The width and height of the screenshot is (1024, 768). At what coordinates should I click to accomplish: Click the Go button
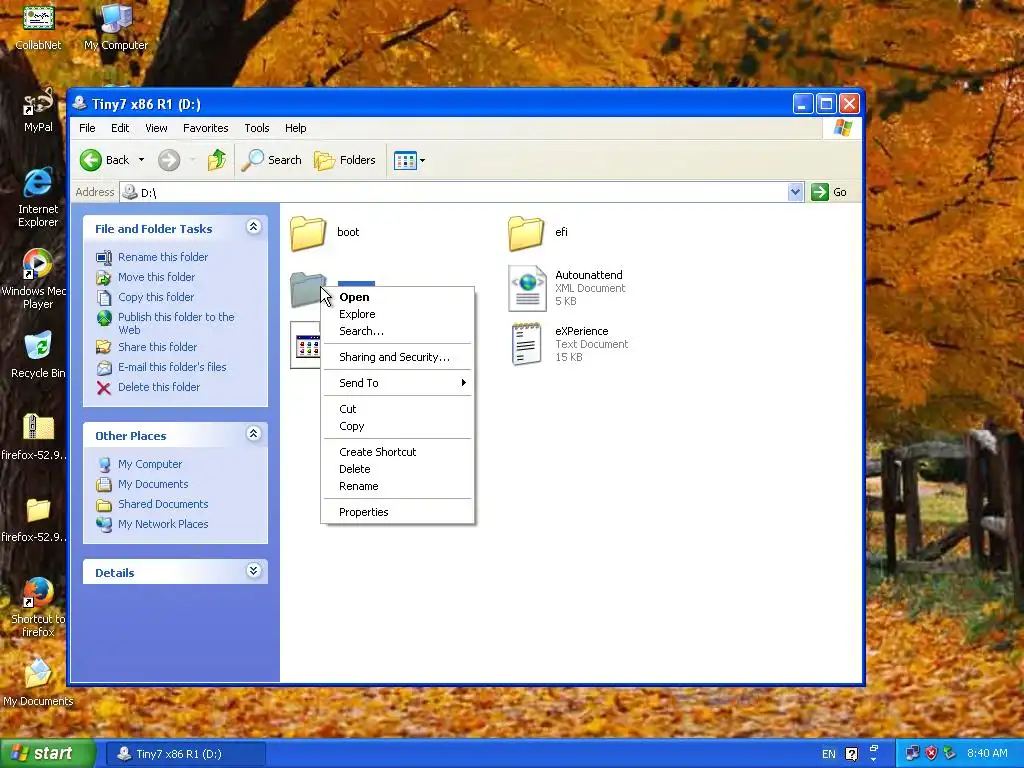829,192
